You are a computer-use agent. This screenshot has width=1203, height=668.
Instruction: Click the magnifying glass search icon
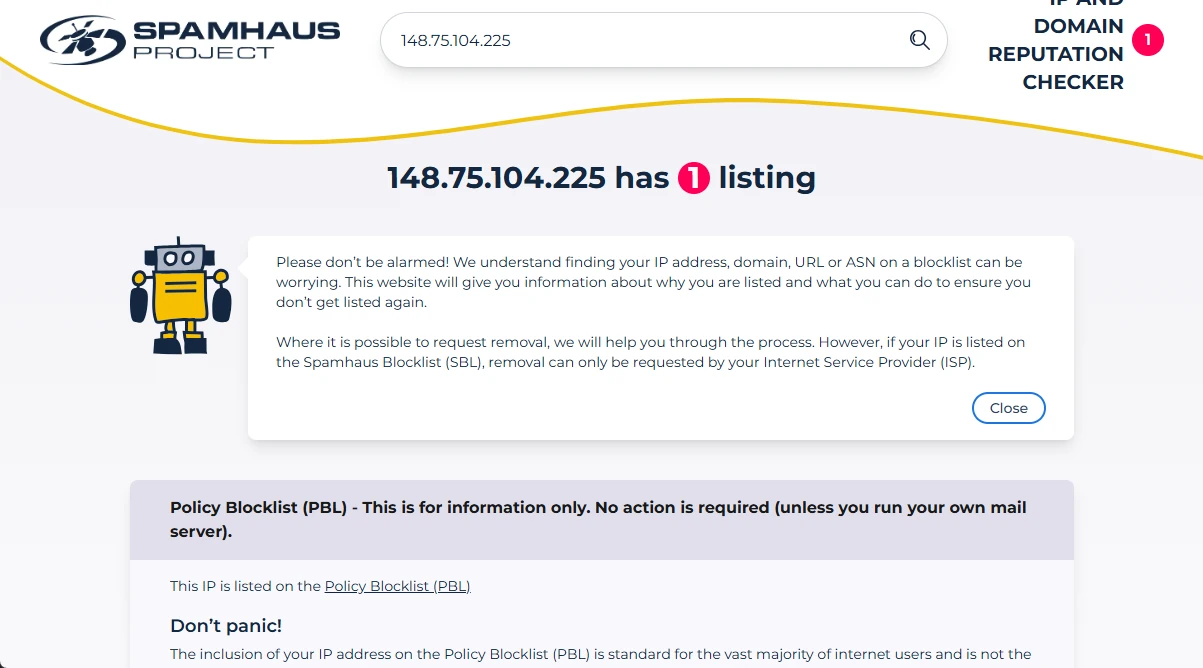tap(919, 40)
